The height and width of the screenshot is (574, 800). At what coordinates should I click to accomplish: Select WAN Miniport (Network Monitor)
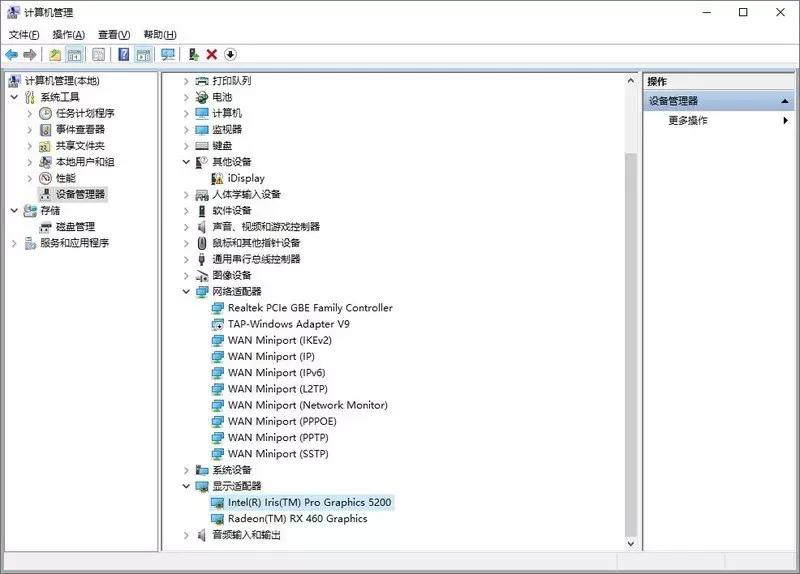click(x=308, y=405)
